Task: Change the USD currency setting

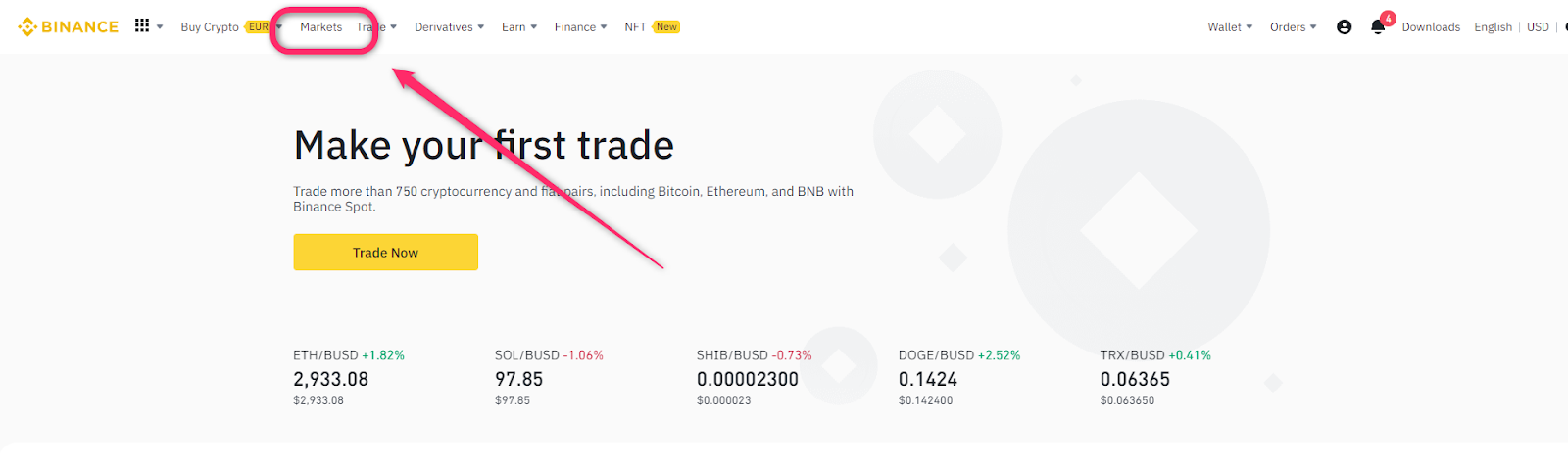Action: [1538, 27]
